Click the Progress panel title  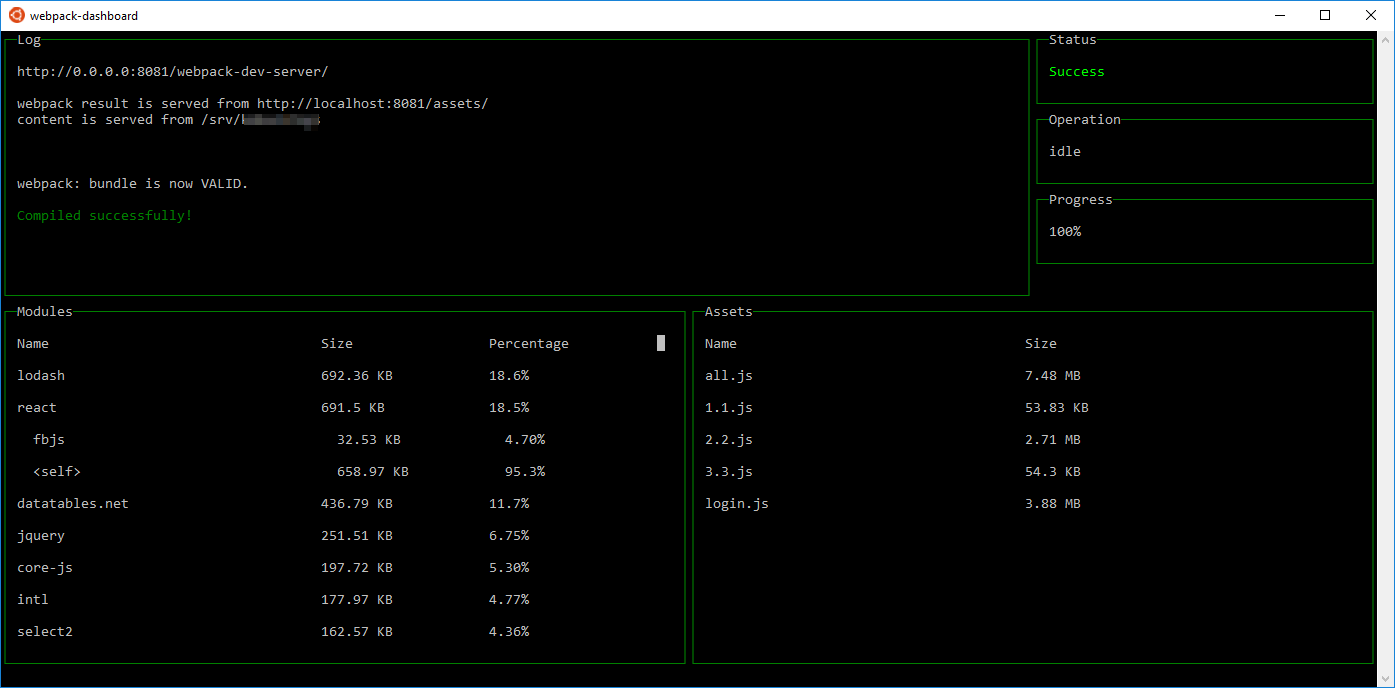click(x=1081, y=200)
